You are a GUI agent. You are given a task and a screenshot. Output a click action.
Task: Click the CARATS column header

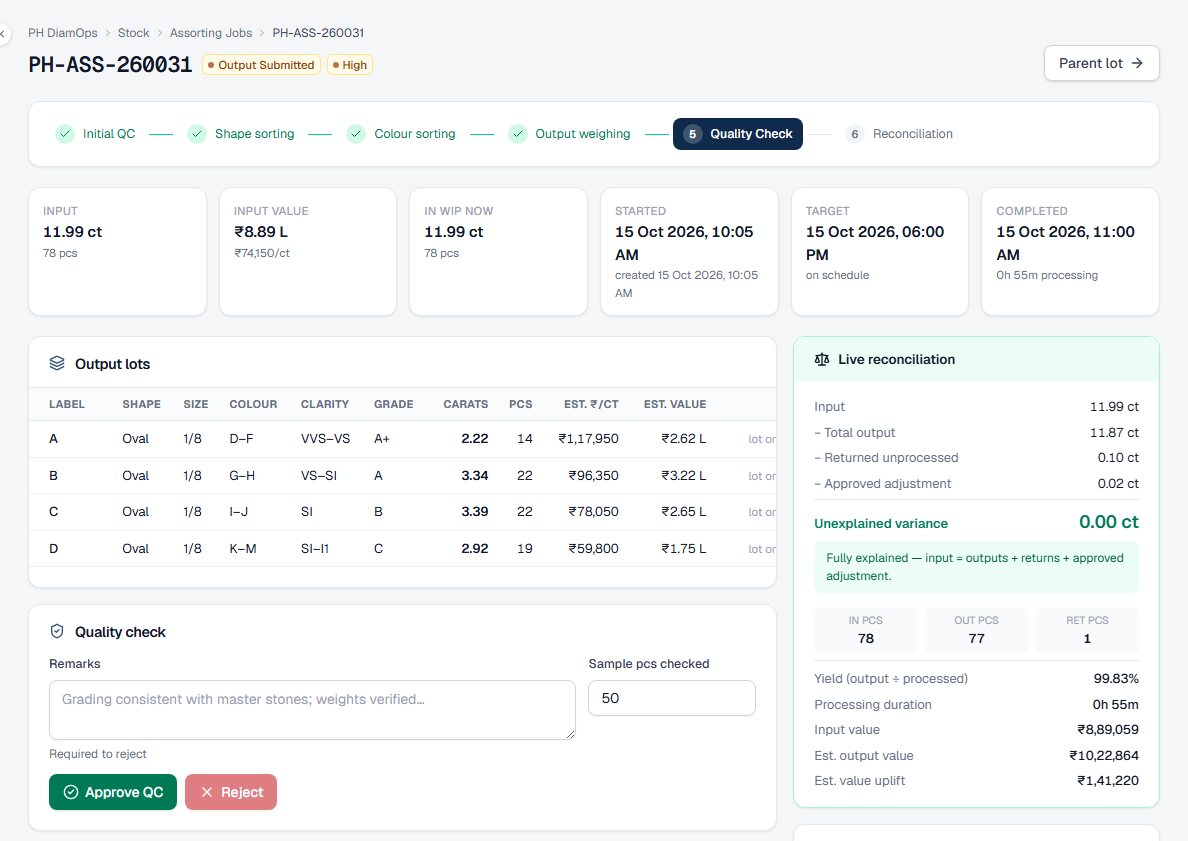pos(465,405)
